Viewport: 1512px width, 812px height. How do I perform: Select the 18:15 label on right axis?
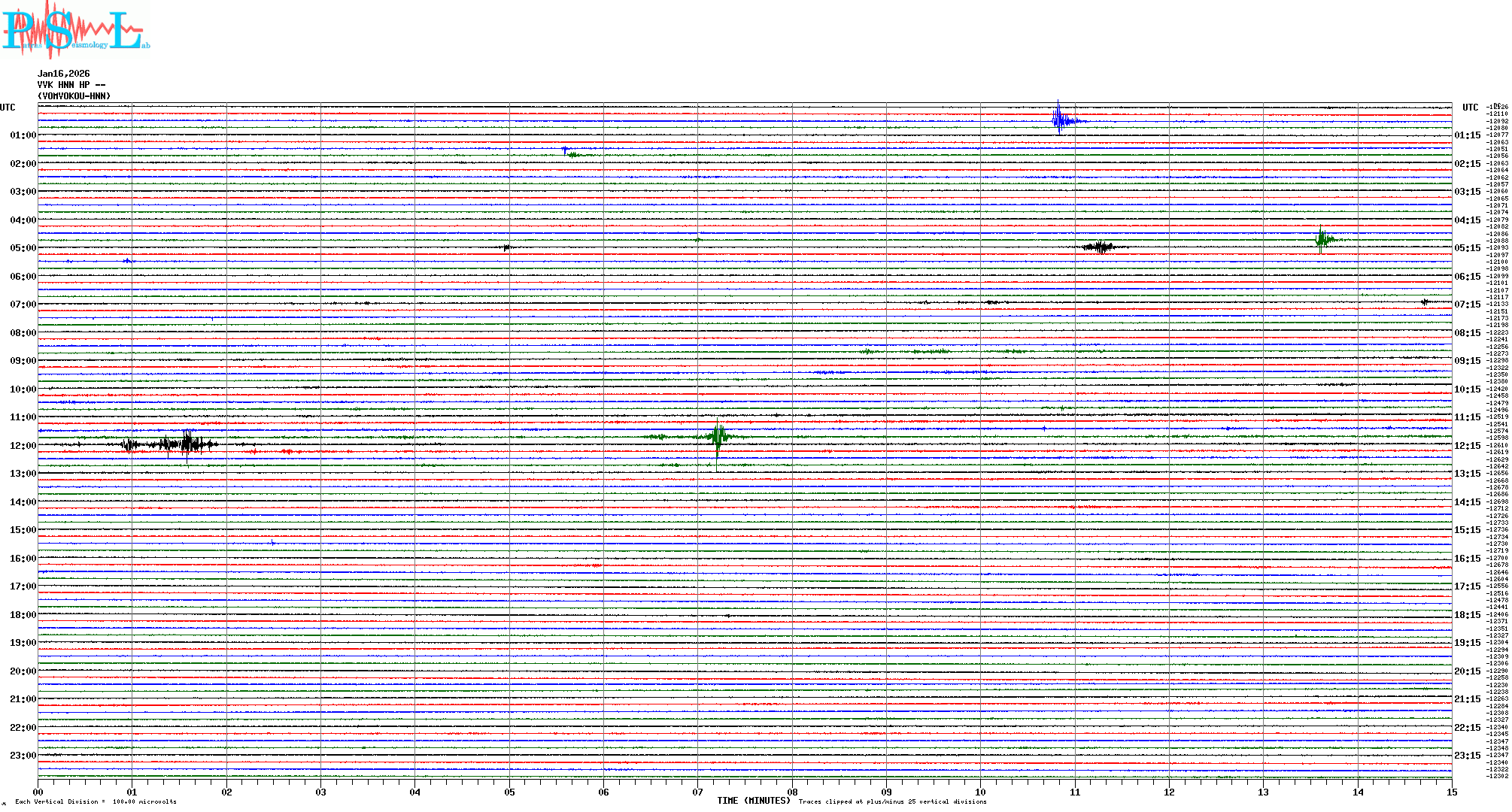(1467, 615)
